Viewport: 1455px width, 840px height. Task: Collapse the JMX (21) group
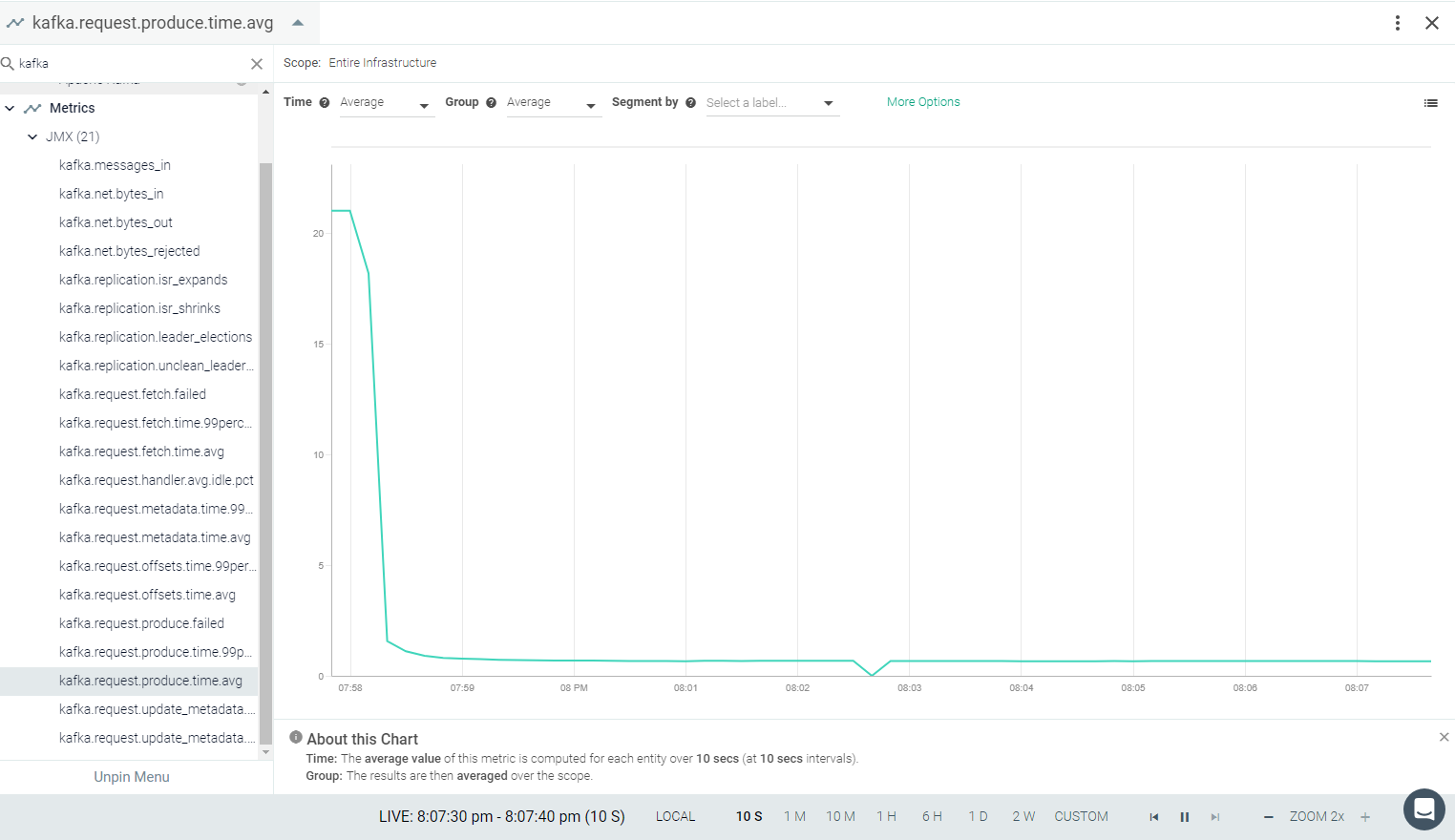pyautogui.click(x=32, y=136)
